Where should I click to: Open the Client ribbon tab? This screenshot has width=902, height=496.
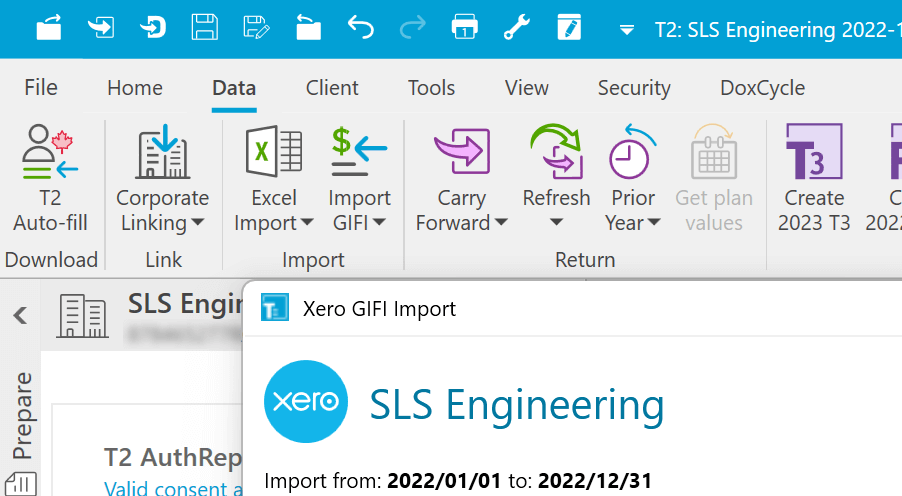[332, 88]
